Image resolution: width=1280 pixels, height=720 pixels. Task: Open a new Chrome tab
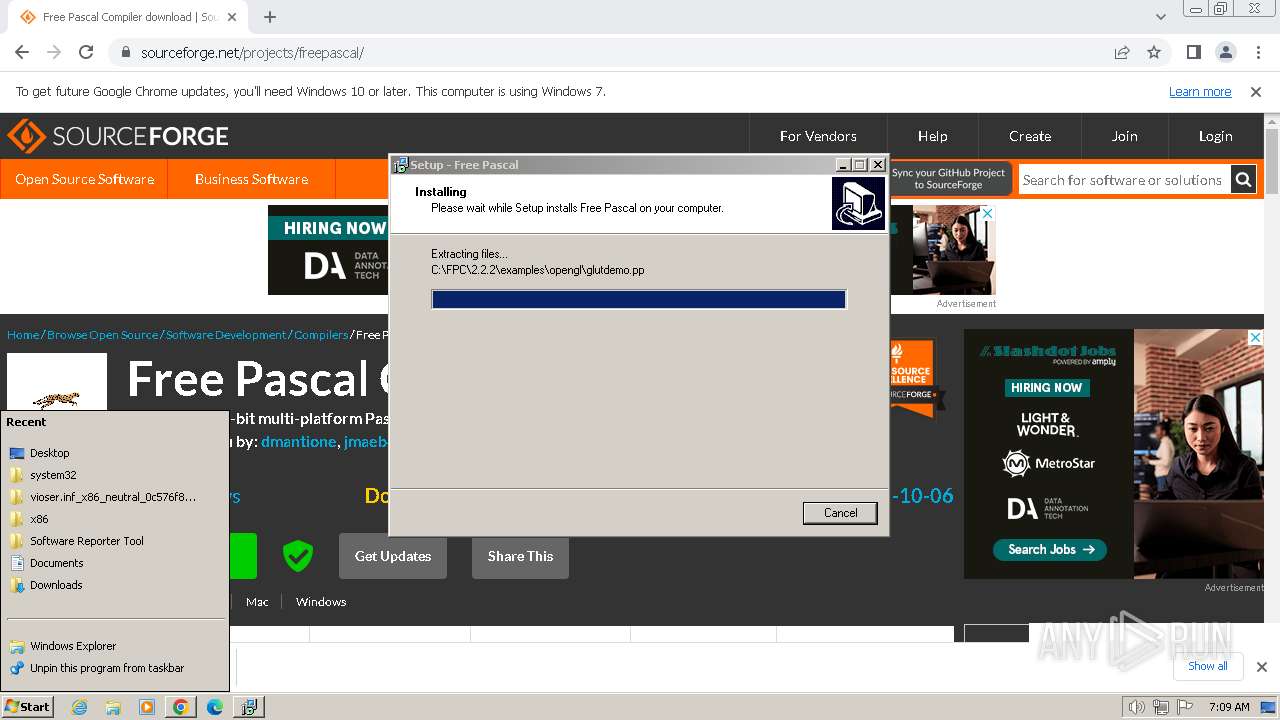pyautogui.click(x=270, y=17)
